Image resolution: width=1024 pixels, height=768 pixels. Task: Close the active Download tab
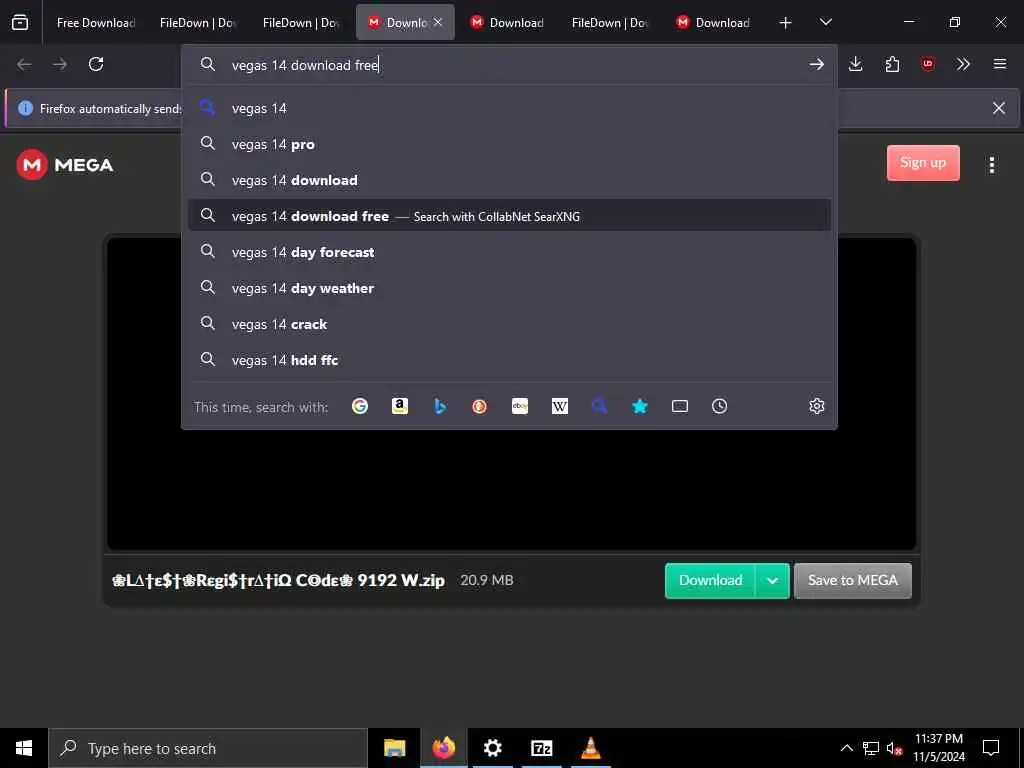(438, 22)
